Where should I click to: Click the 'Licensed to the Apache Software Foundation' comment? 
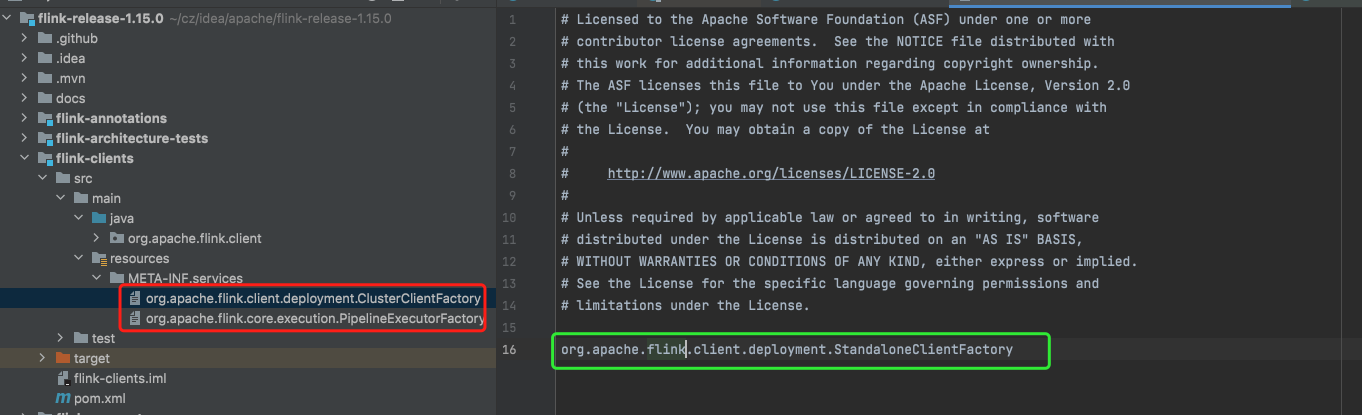pyautogui.click(x=825, y=20)
